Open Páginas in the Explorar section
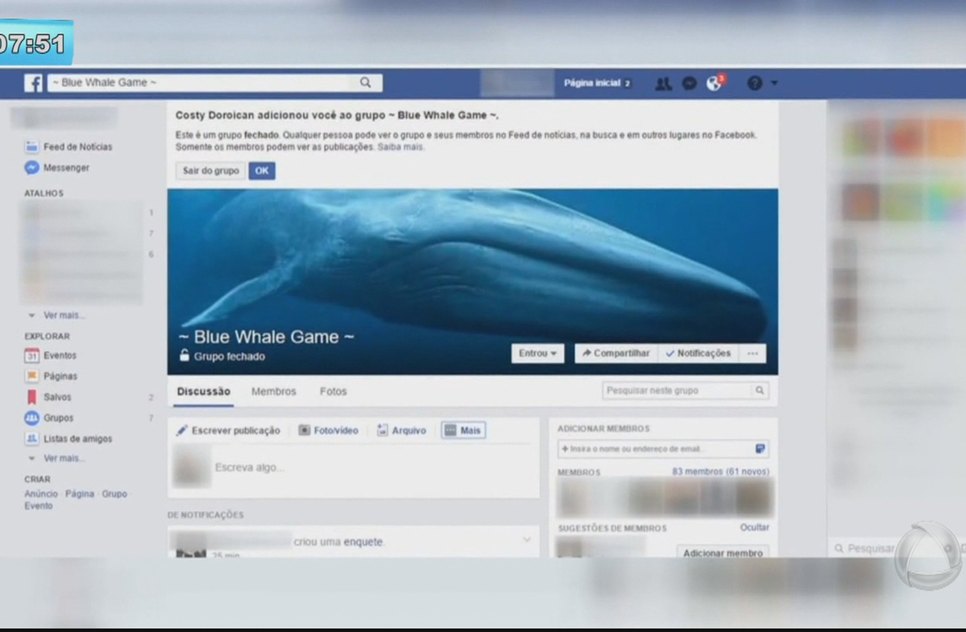 pyautogui.click(x=51, y=376)
